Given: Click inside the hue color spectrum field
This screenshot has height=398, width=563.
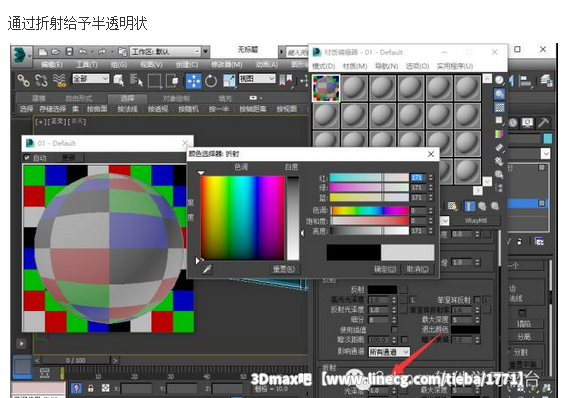Looking at the screenshot, I should [x=242, y=218].
